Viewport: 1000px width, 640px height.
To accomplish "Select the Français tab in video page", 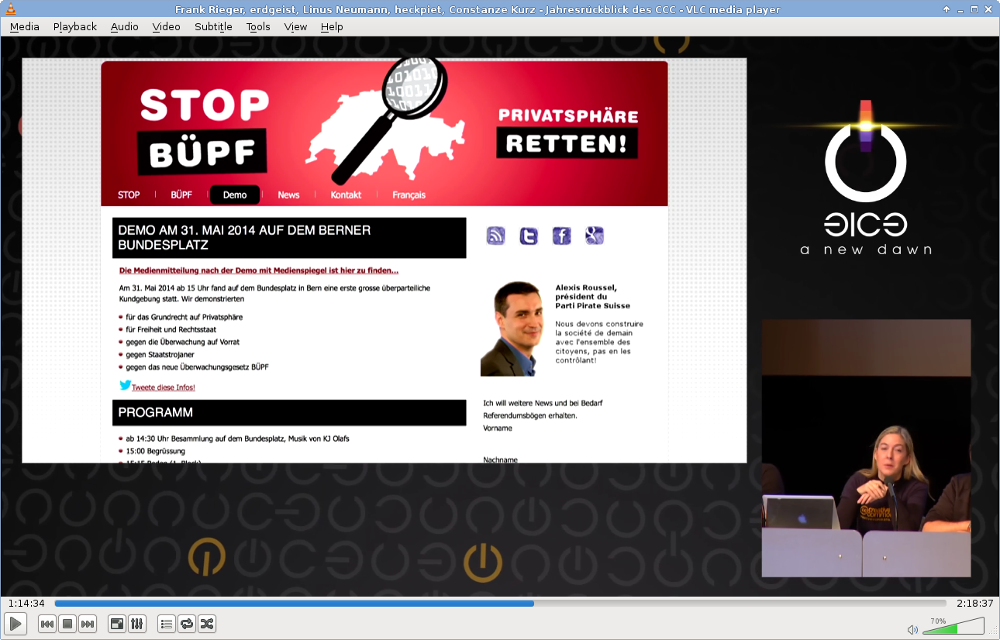I will tap(409, 195).
